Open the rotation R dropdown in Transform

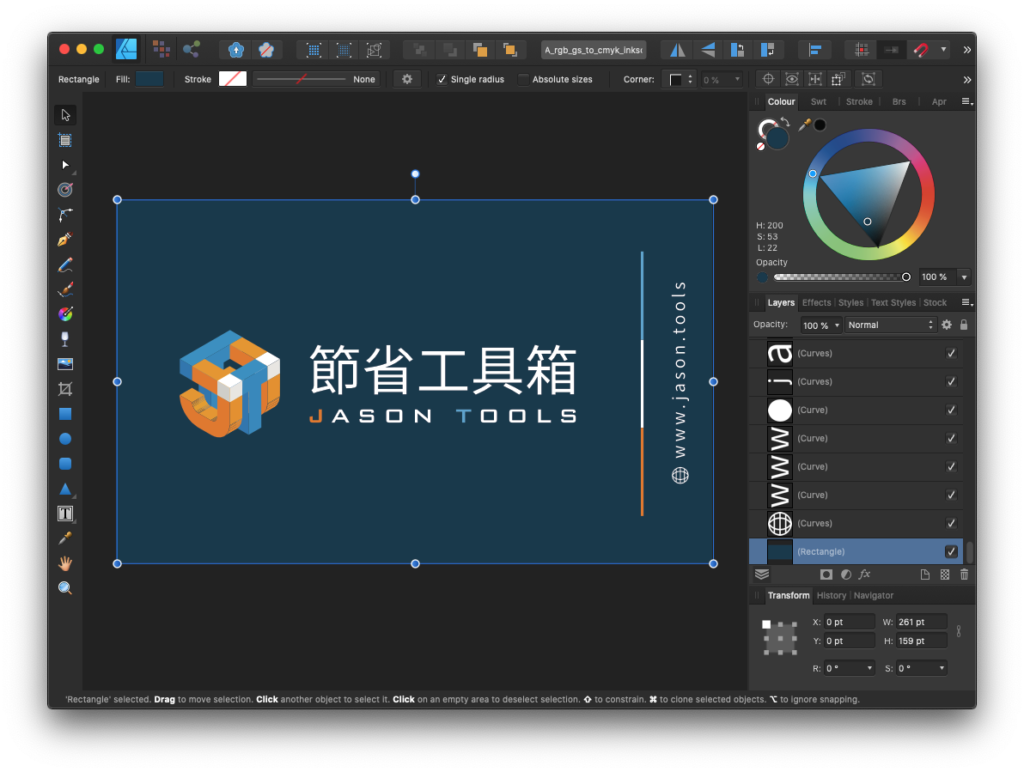[x=869, y=668]
